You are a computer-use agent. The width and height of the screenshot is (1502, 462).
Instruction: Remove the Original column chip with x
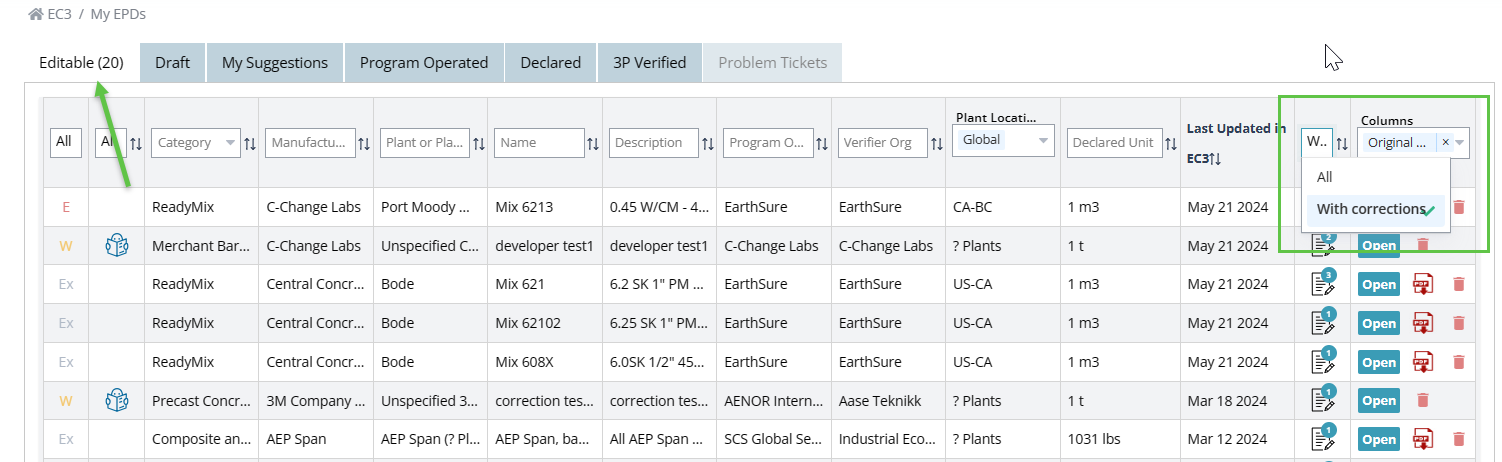(1445, 142)
